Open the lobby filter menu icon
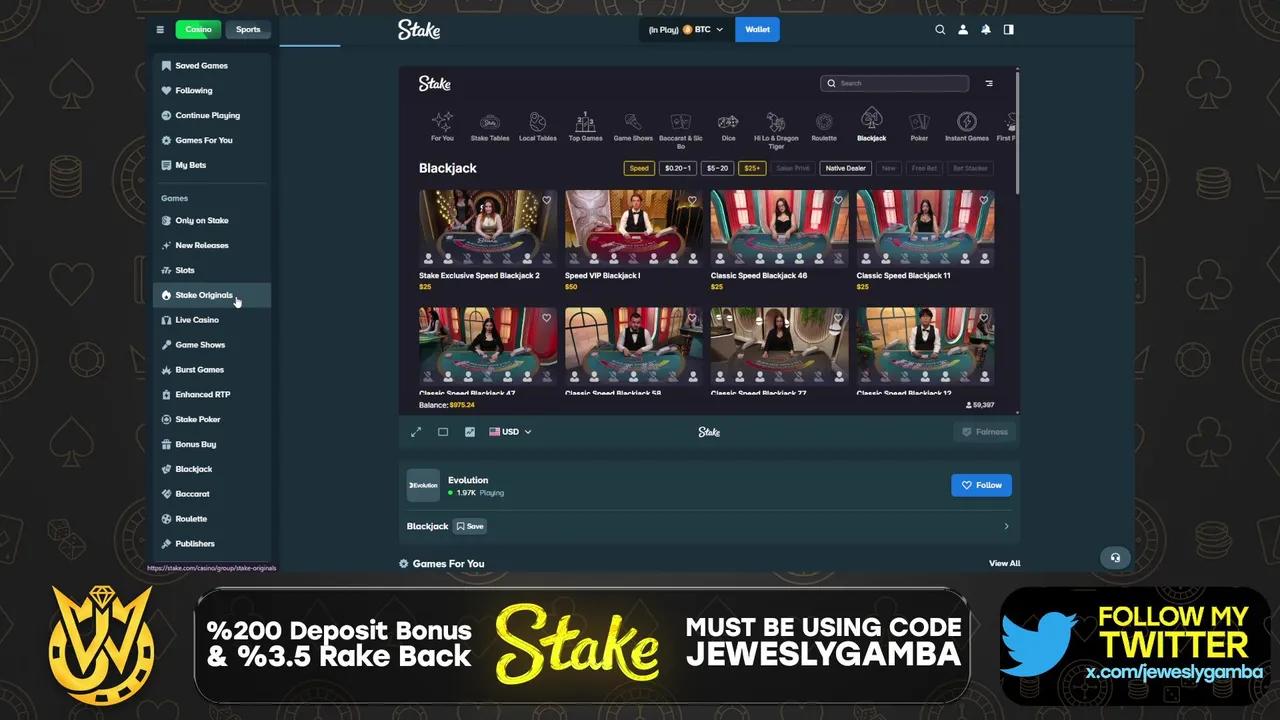 pyautogui.click(x=989, y=83)
